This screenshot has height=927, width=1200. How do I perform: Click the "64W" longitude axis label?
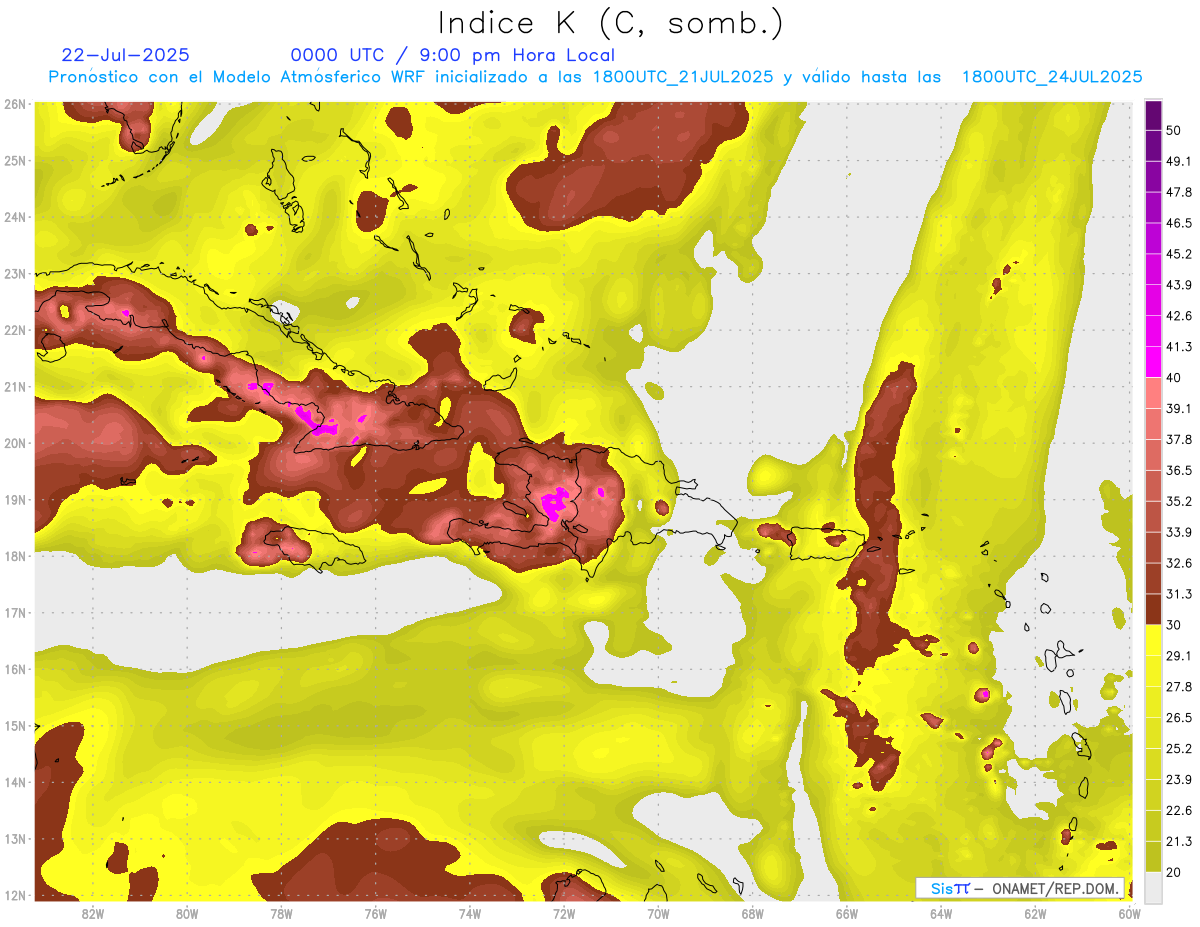pos(941,914)
